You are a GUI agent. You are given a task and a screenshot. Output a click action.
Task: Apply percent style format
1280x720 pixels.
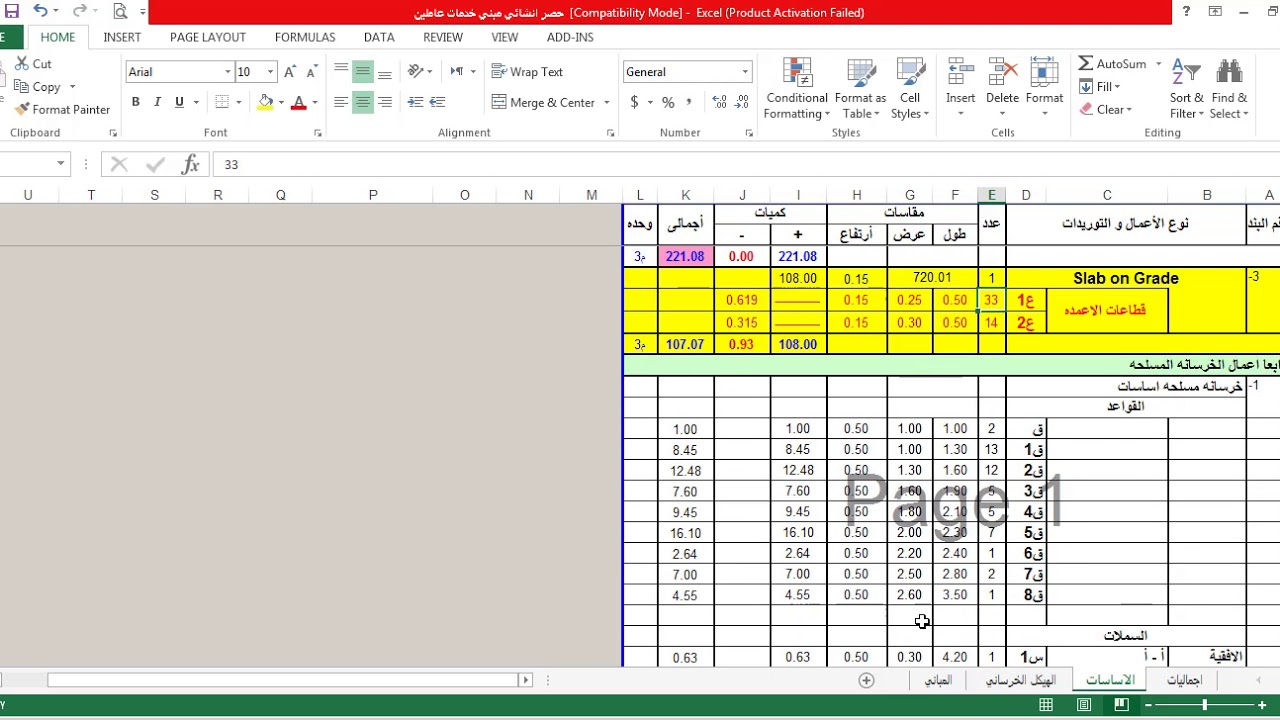668,102
